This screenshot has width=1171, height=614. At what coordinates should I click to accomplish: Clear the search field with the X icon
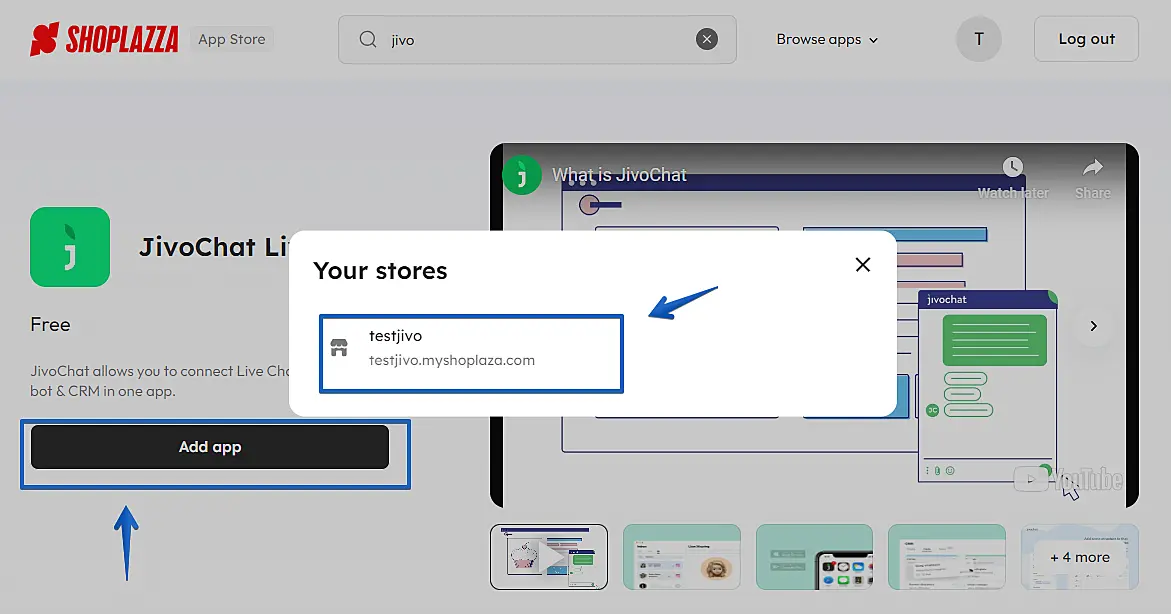(707, 38)
